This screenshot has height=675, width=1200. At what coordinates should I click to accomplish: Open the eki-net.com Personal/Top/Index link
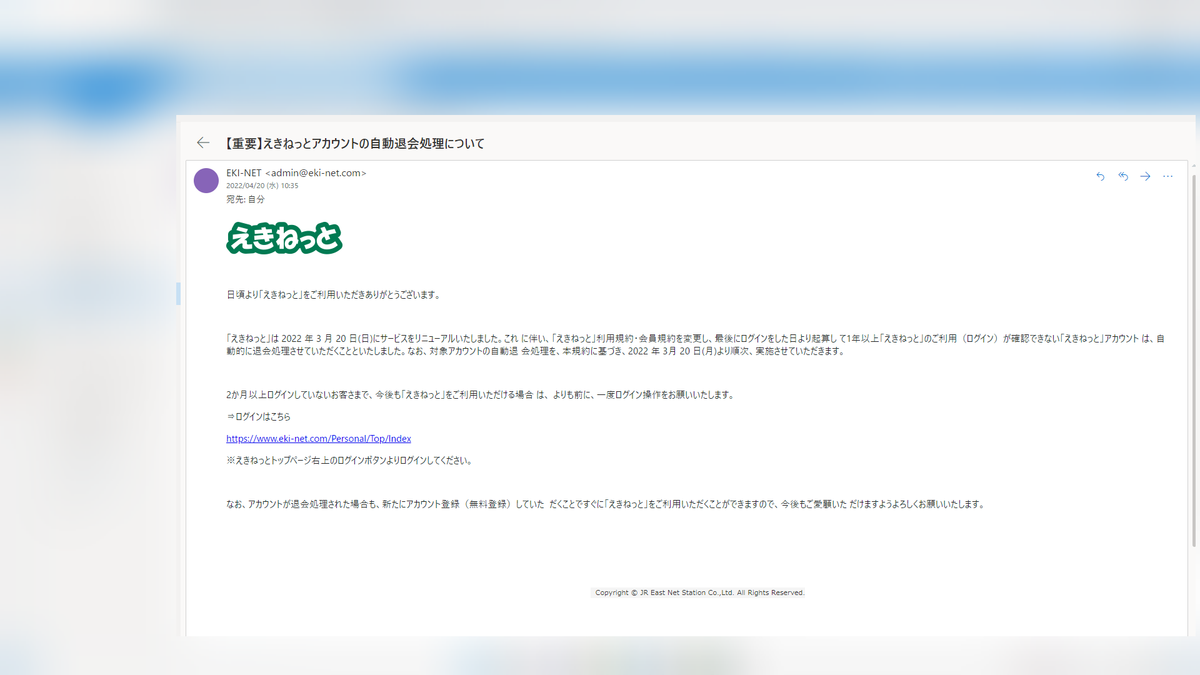click(x=319, y=439)
